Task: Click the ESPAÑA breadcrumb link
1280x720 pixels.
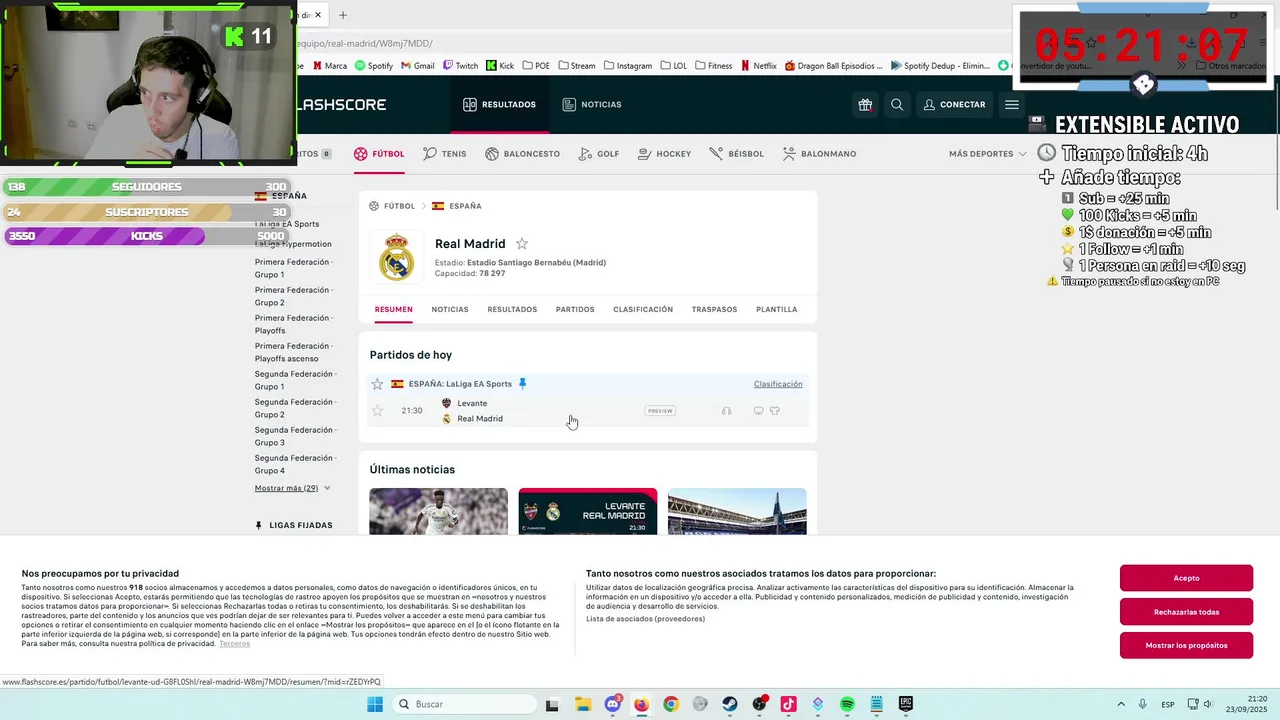Action: 465,206
